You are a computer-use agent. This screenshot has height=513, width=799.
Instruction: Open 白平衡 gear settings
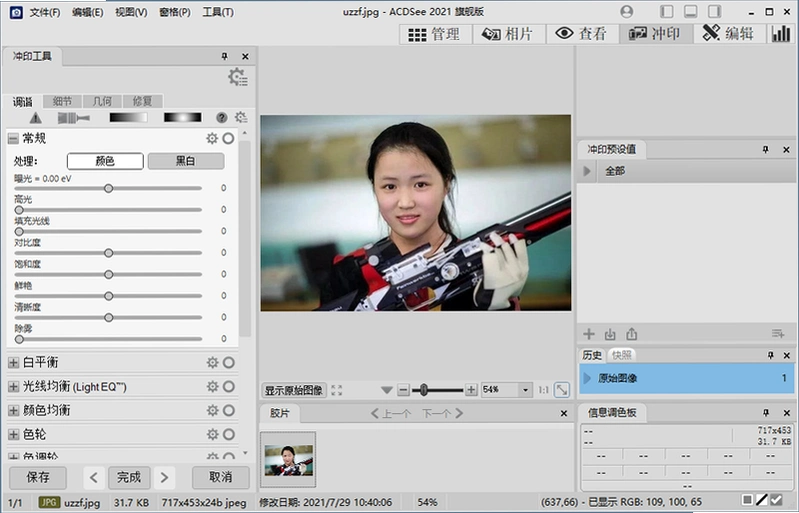pyautogui.click(x=212, y=363)
